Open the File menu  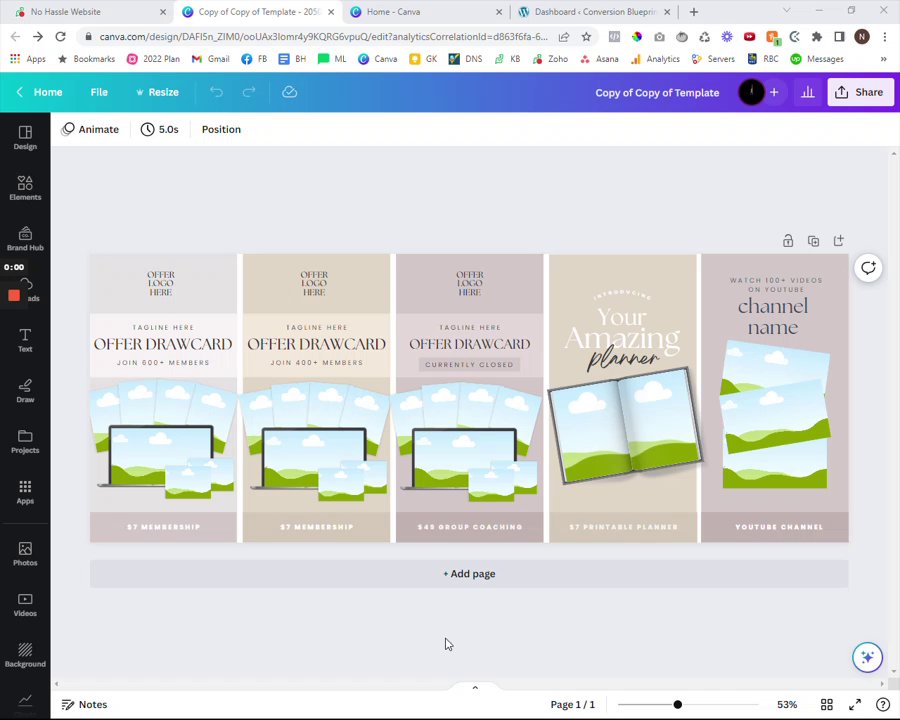[x=99, y=92]
